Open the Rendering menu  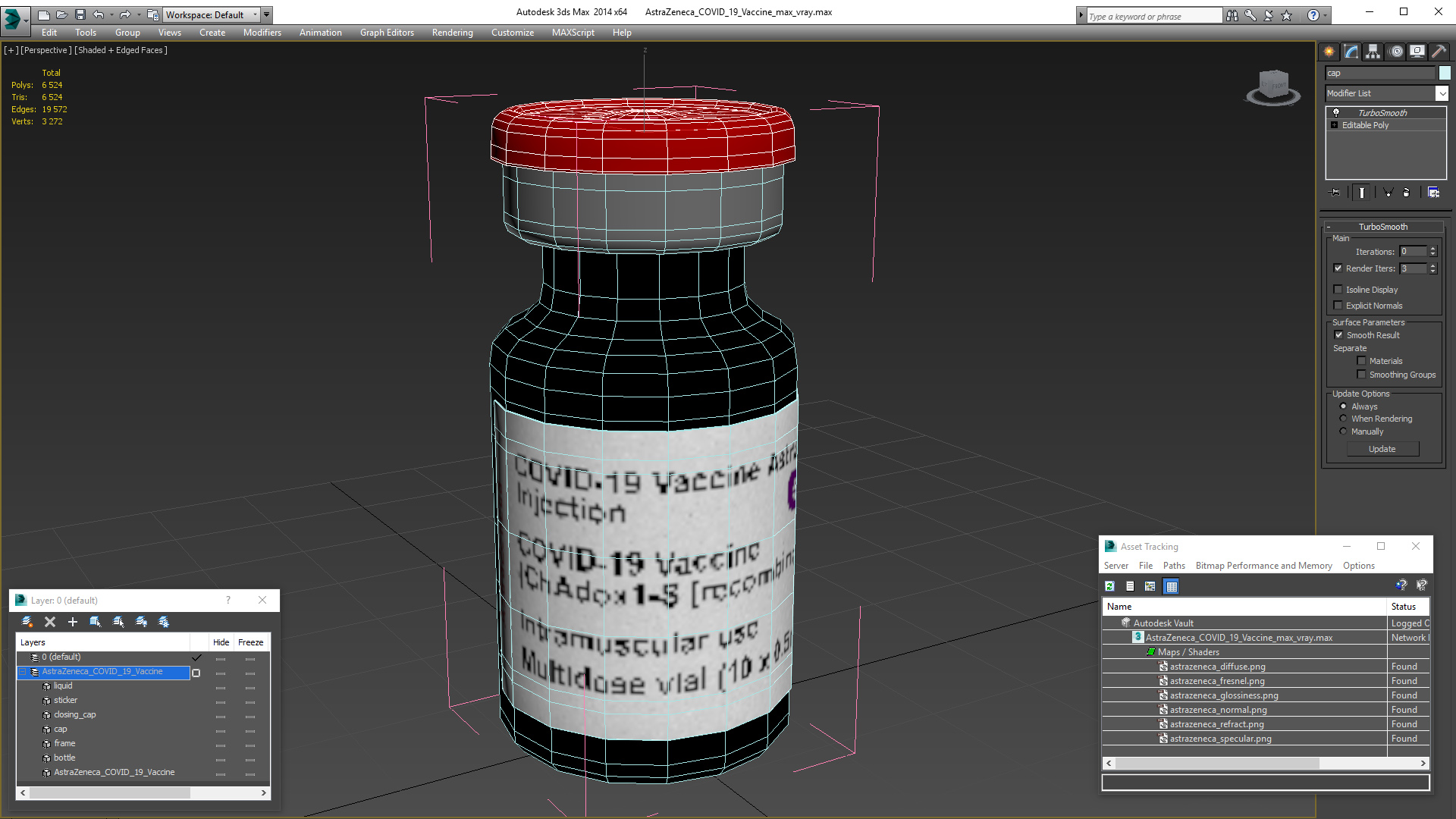[x=452, y=33]
